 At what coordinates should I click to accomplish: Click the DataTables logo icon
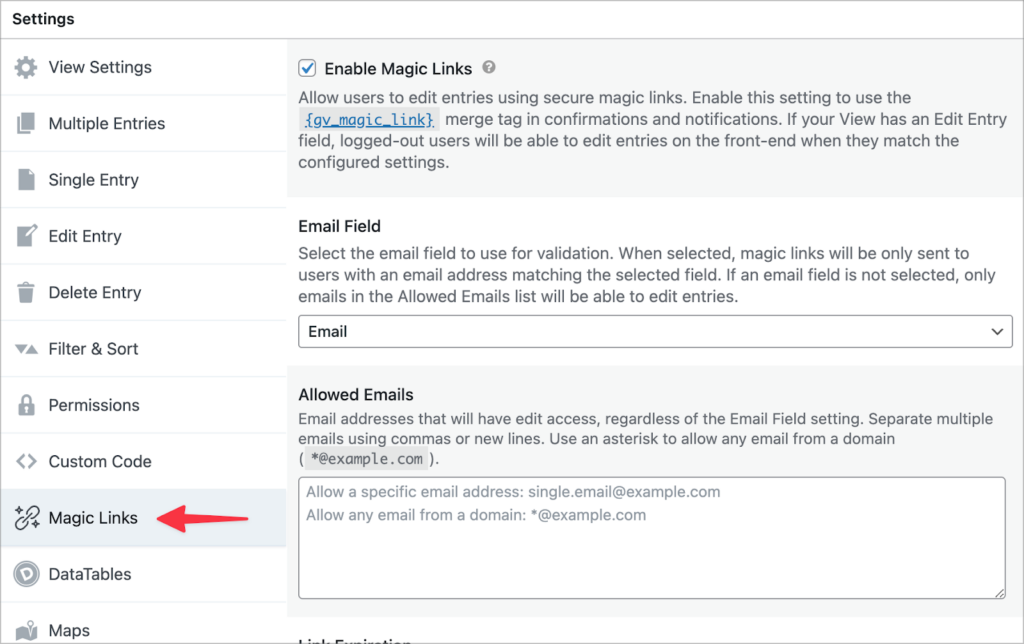coord(27,574)
